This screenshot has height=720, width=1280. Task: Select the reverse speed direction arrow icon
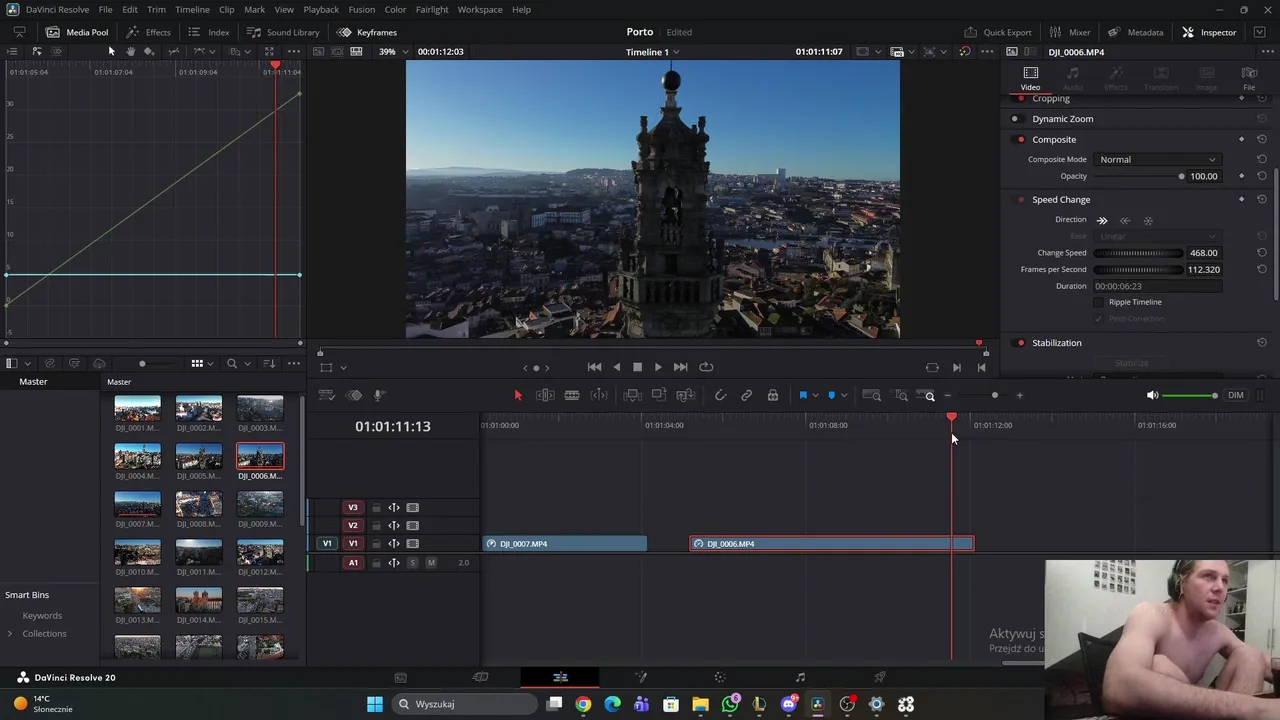(1125, 221)
